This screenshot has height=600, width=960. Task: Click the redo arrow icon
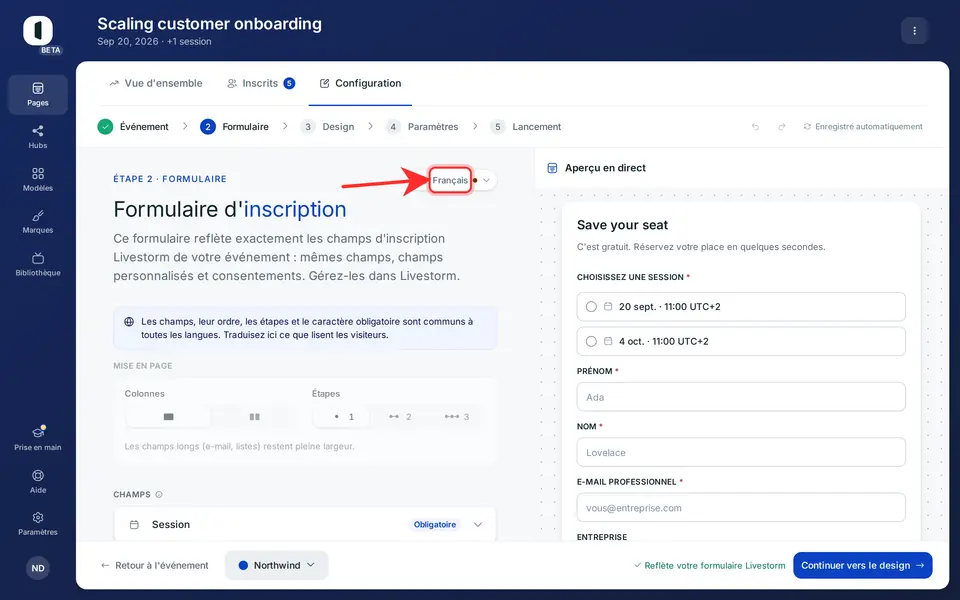click(782, 127)
